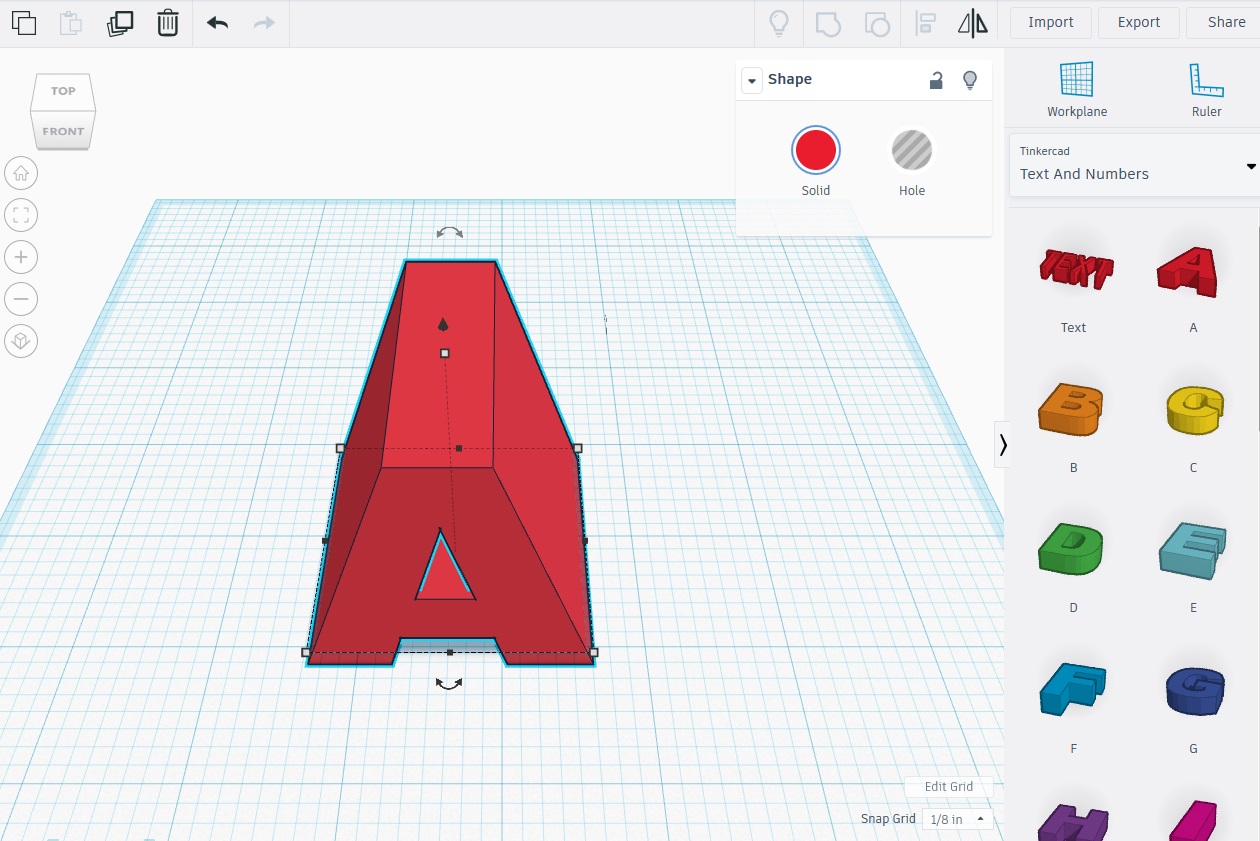
Task: Click the Paste icon in the toolbar
Action: click(x=70, y=22)
